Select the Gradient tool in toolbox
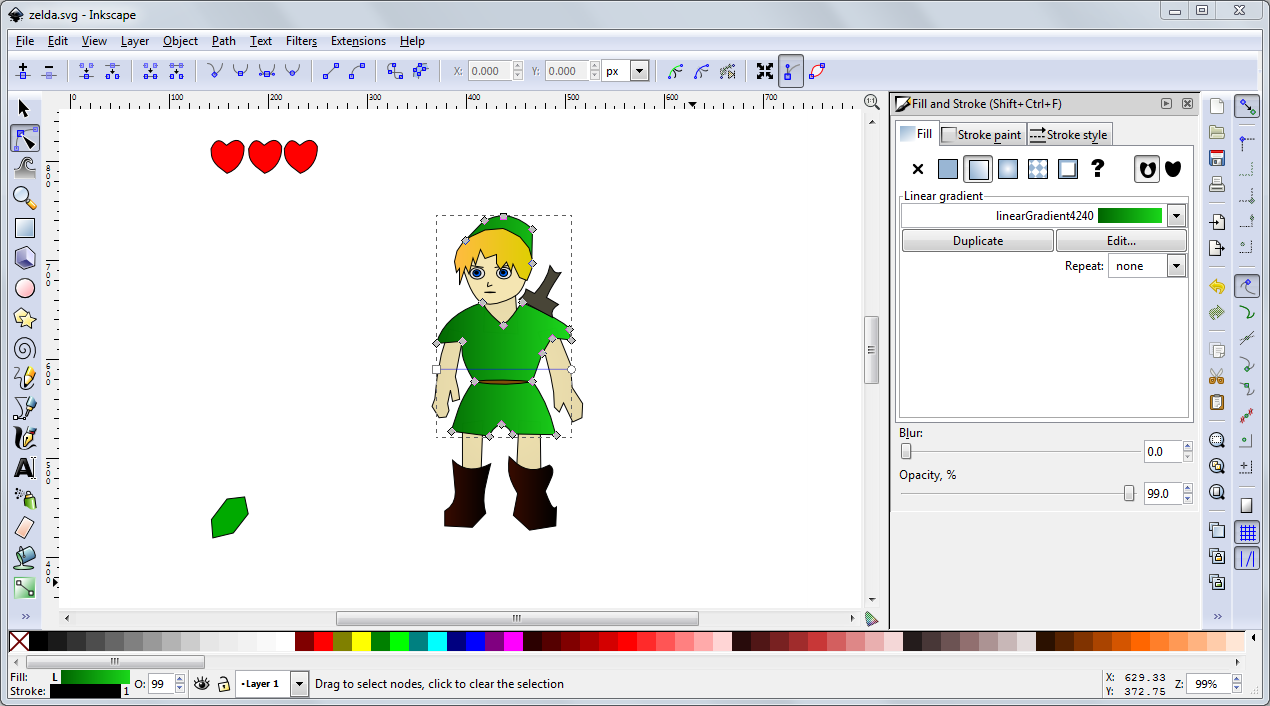The image size is (1270, 706). [25, 588]
